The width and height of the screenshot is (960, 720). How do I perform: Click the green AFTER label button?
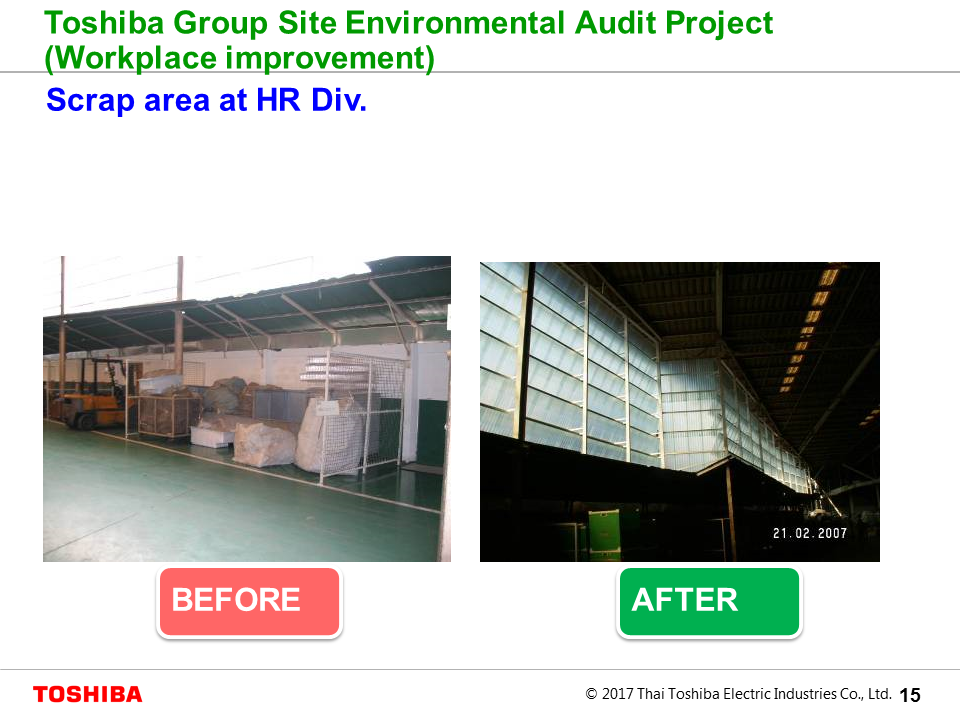709,601
